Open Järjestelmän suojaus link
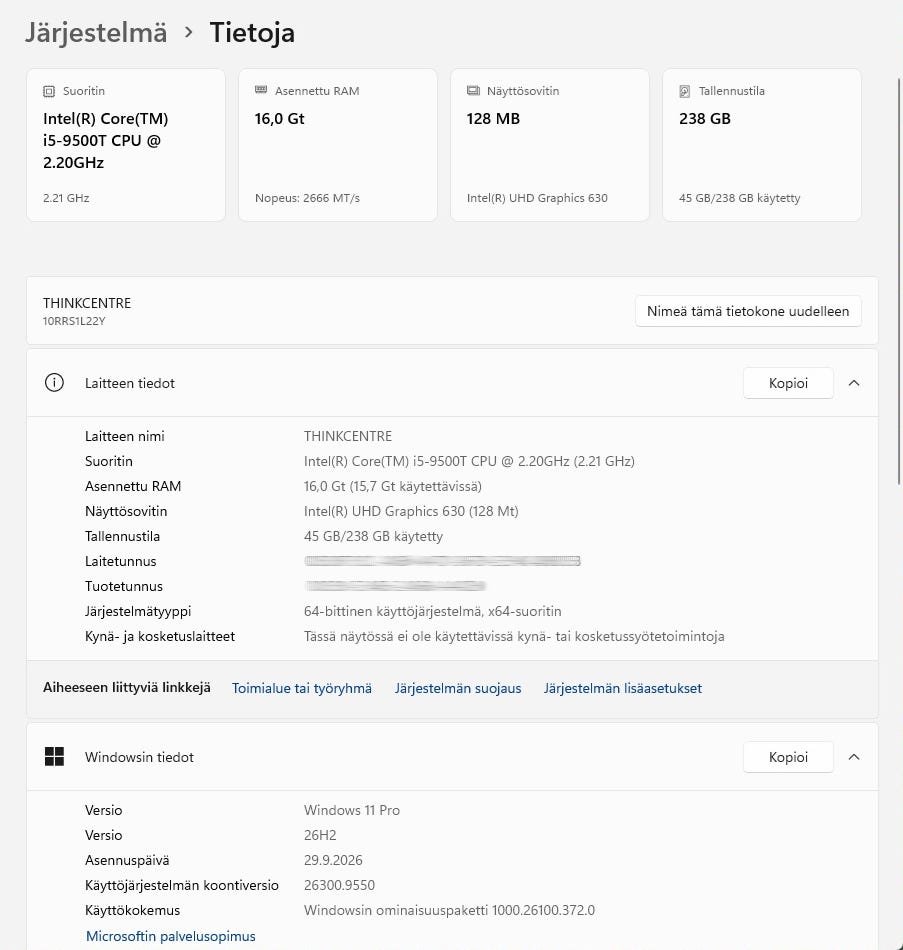 [x=458, y=688]
